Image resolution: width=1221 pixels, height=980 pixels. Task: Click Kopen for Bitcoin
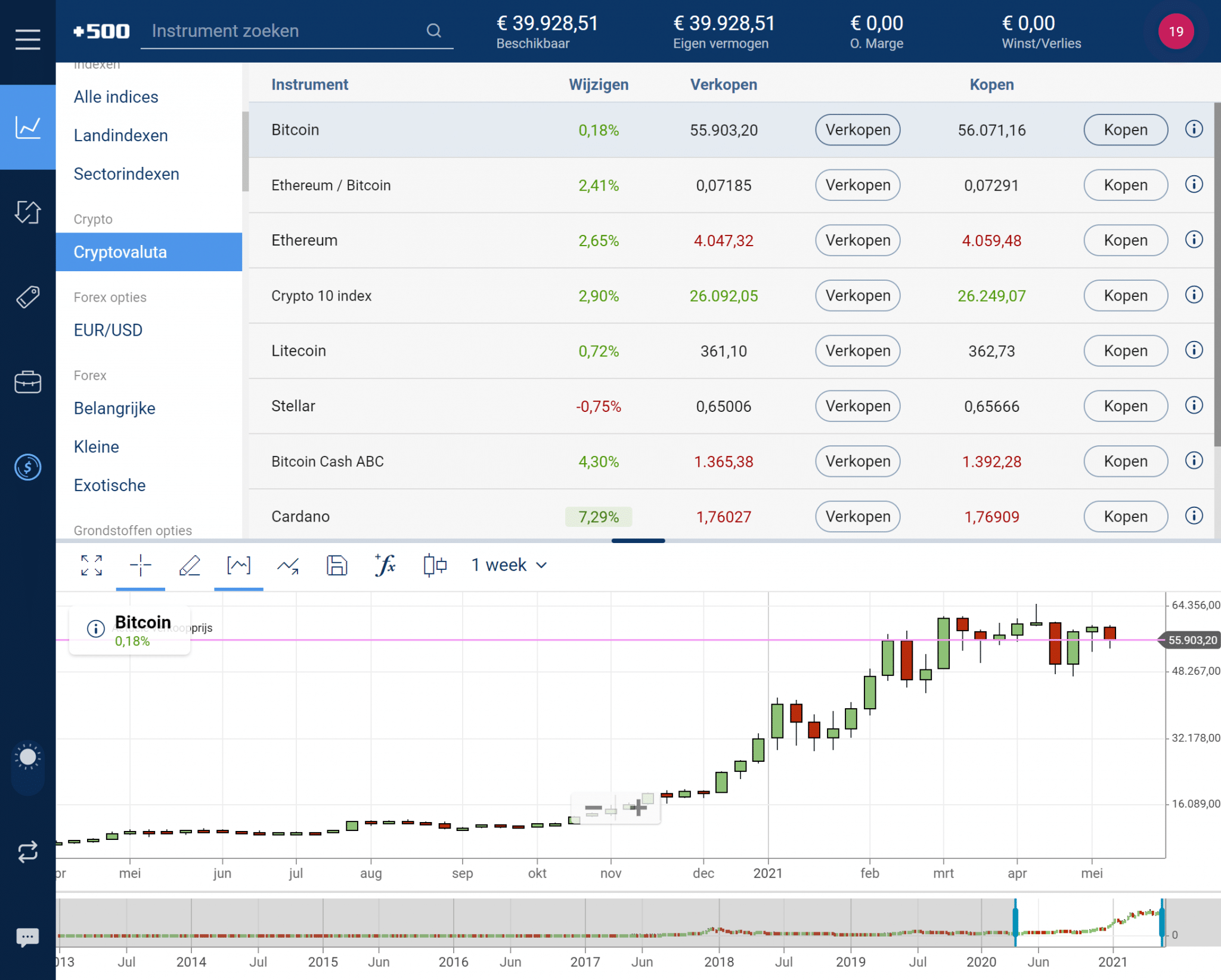click(1125, 129)
